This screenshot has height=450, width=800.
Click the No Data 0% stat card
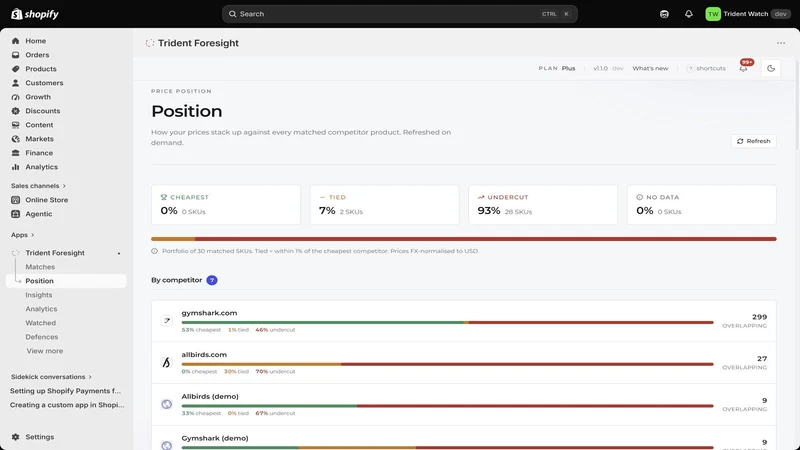point(702,205)
